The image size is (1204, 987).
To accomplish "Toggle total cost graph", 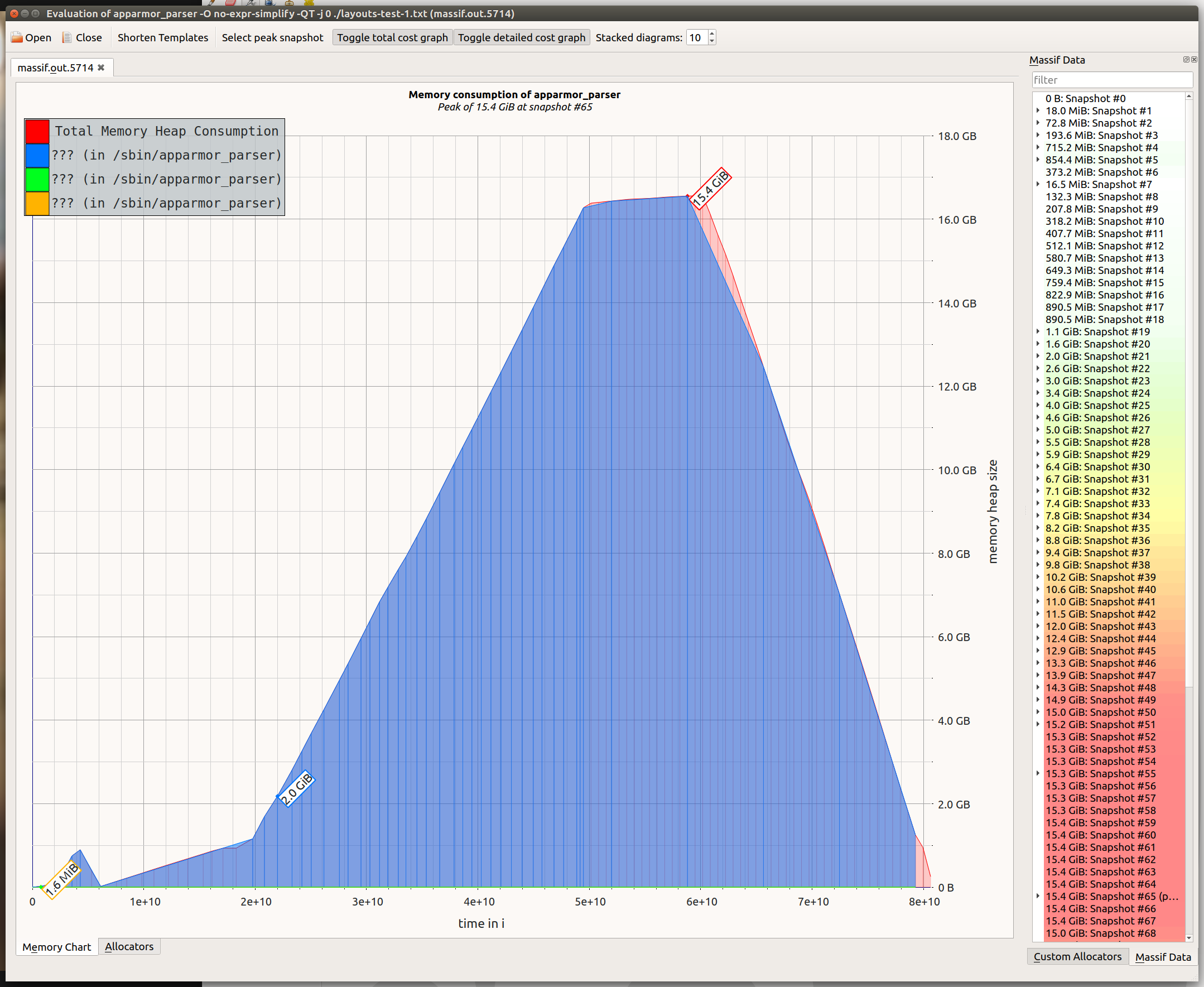I will click(392, 37).
